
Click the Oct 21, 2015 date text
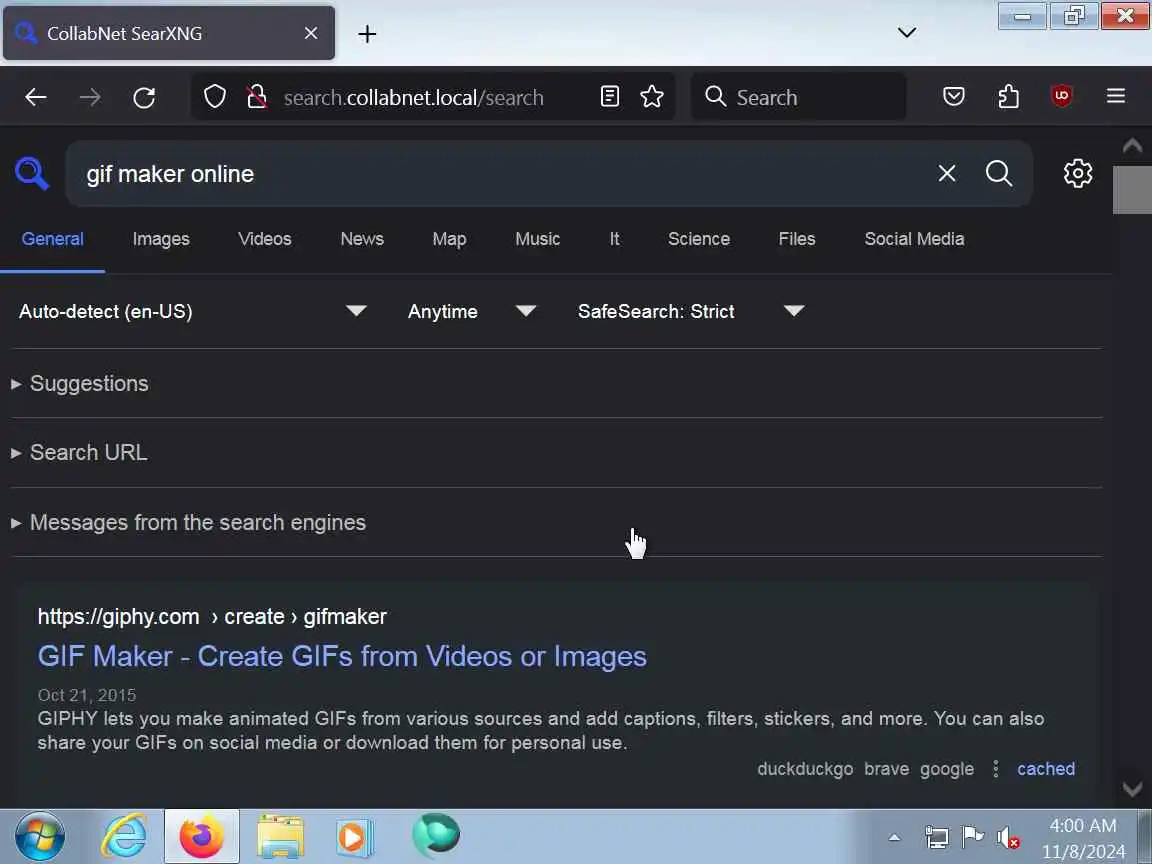87,695
